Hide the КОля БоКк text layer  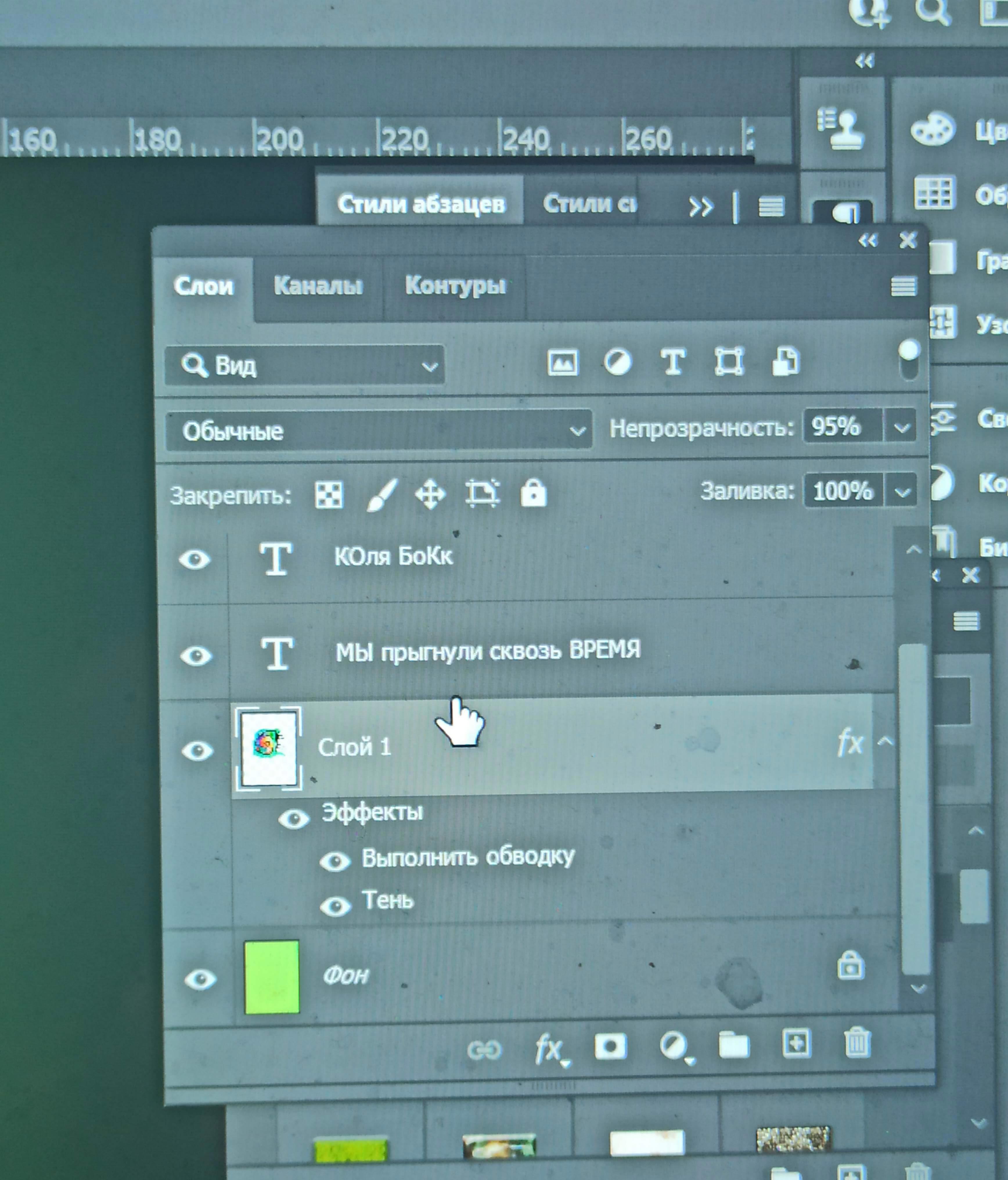tap(195, 560)
